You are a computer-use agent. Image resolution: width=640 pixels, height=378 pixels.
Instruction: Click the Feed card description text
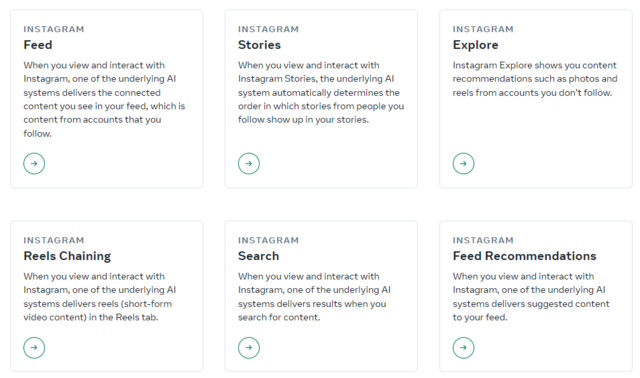pos(104,99)
